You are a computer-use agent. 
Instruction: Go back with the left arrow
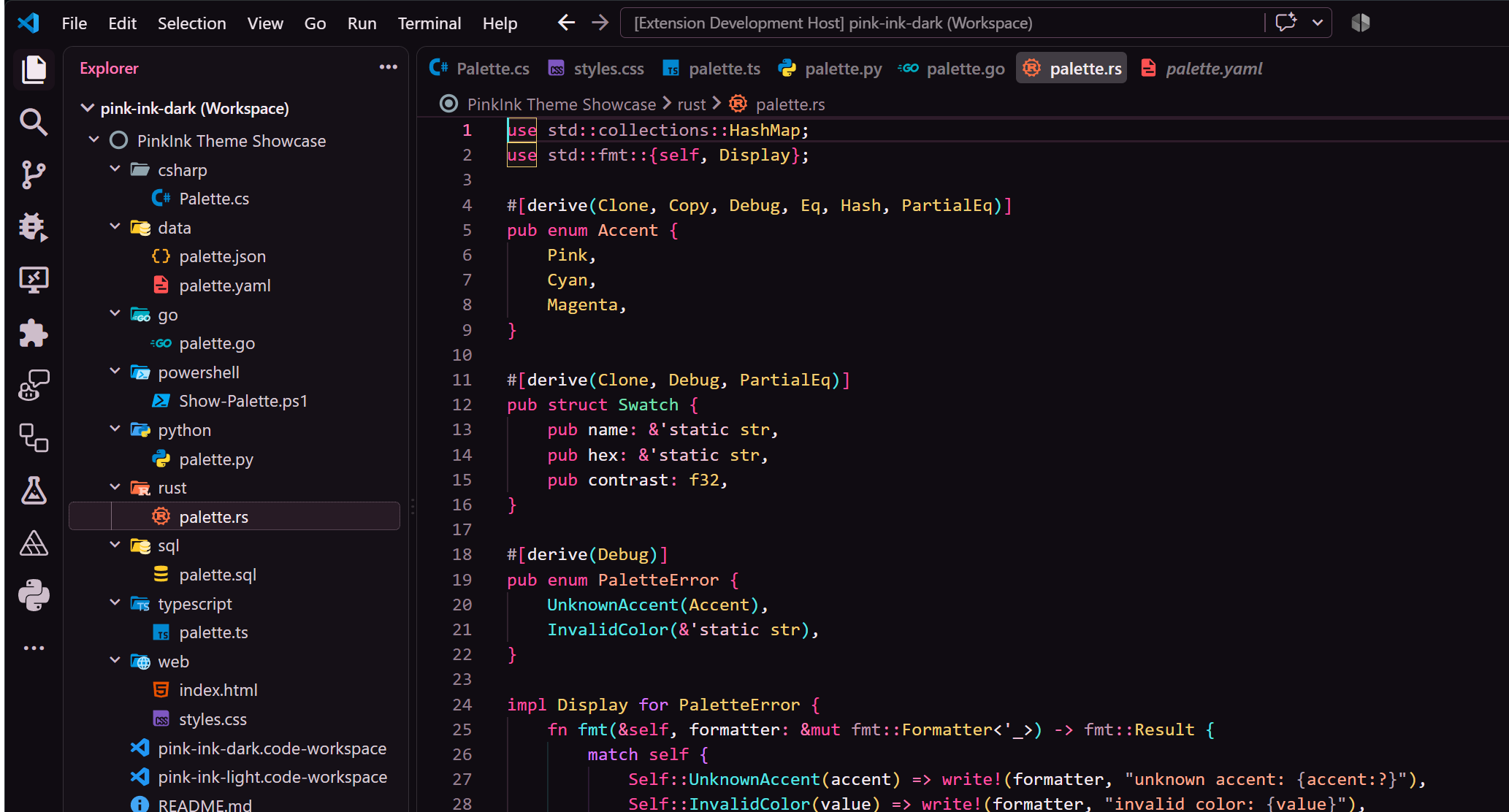[566, 23]
